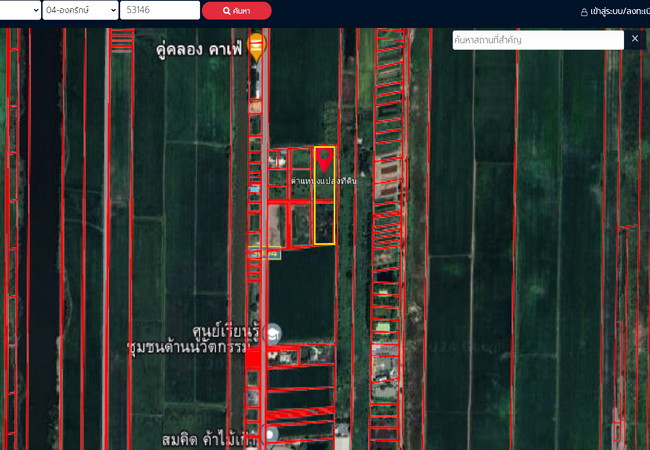Click the ศูนย์เรียนรู้ ชุมชนด้านนวัตกรรม label
650x450 pixels.
click(192, 341)
